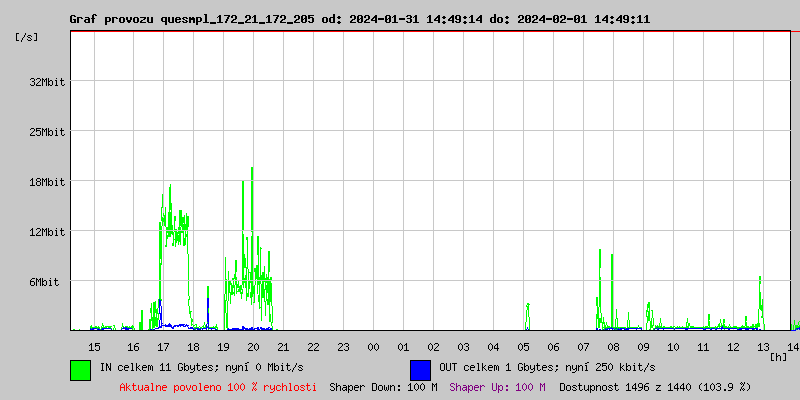Select the 6Mbit y-axis label
The height and width of the screenshot is (400, 800).
click(x=44, y=282)
